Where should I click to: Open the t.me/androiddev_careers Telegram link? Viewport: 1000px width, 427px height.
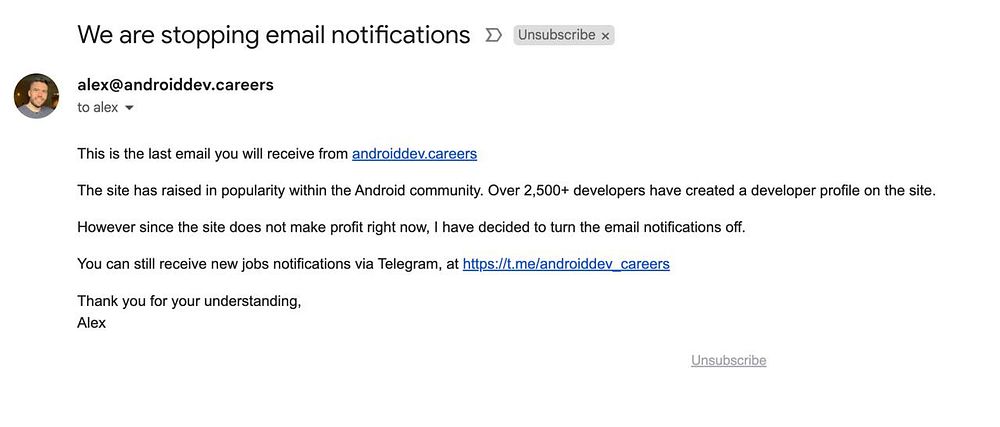coord(566,264)
